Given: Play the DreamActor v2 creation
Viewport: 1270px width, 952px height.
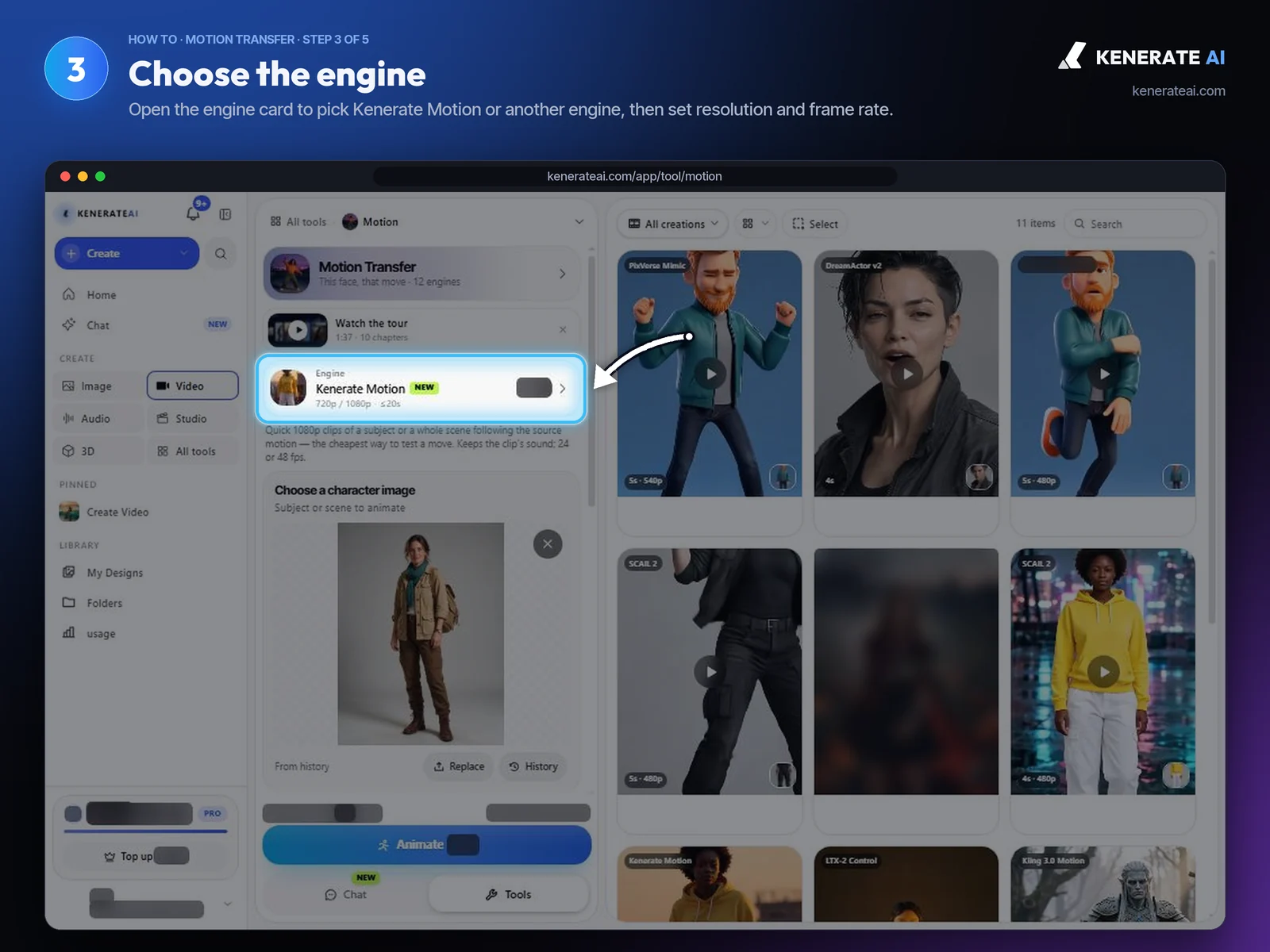Looking at the screenshot, I should click(906, 374).
